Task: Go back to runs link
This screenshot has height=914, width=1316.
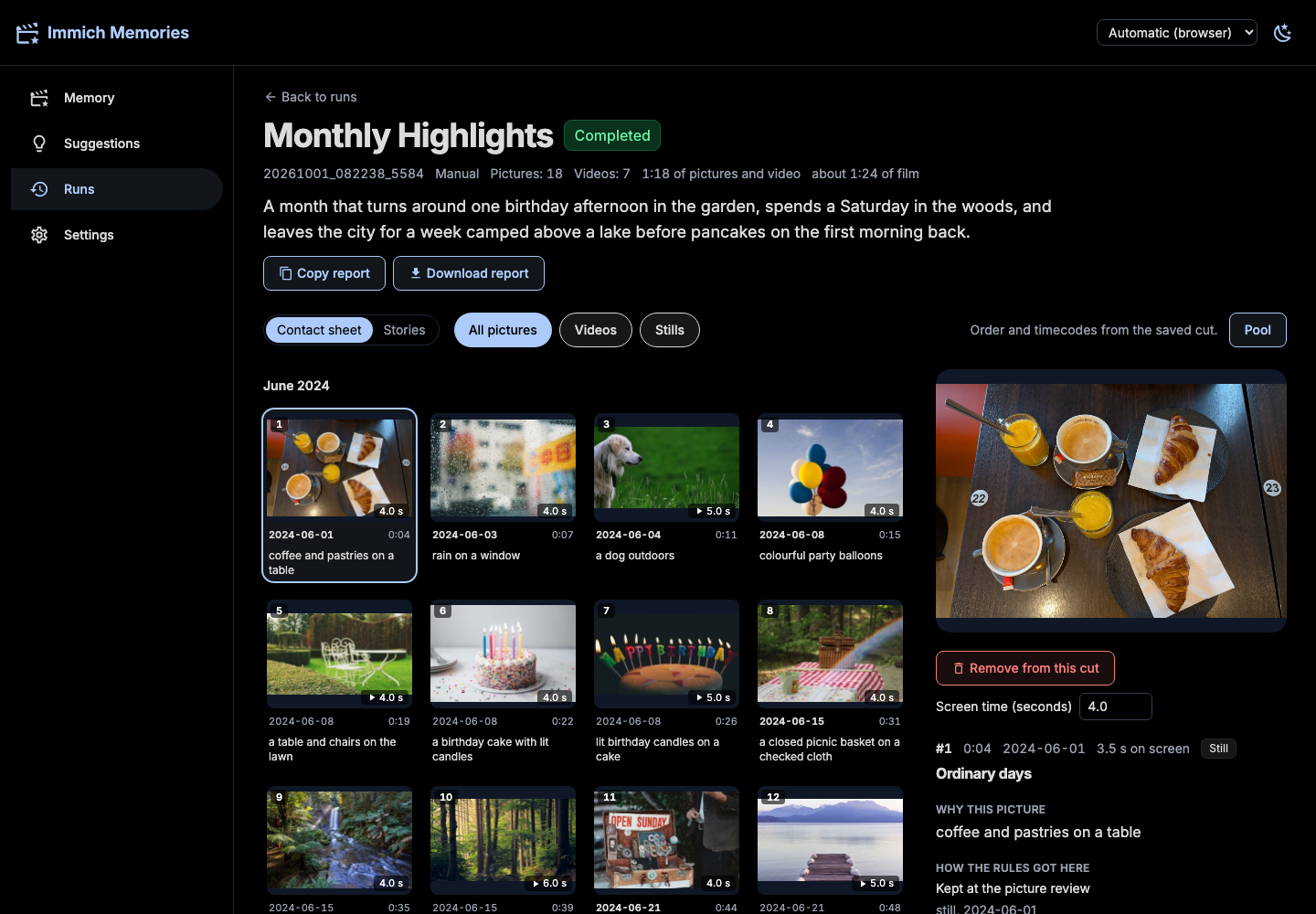Action: 310,97
